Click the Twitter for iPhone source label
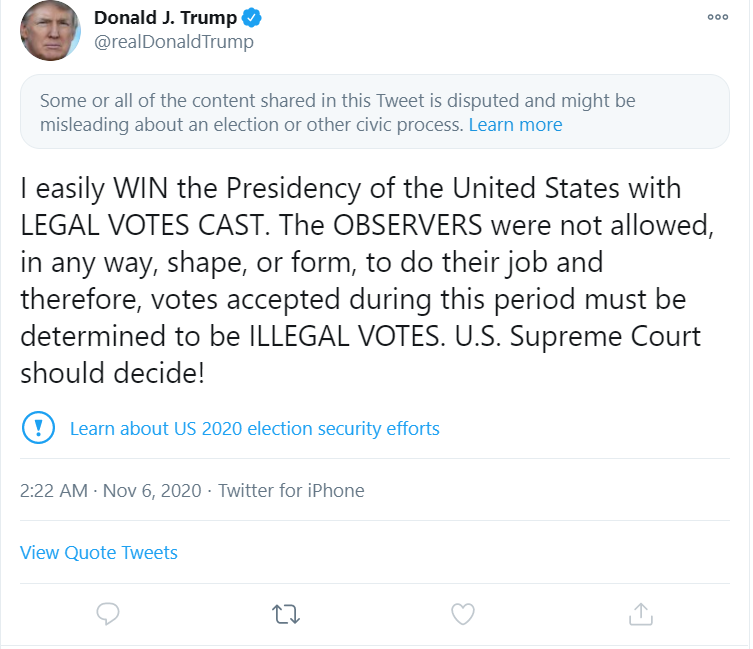The height and width of the screenshot is (649, 753). [x=291, y=491]
